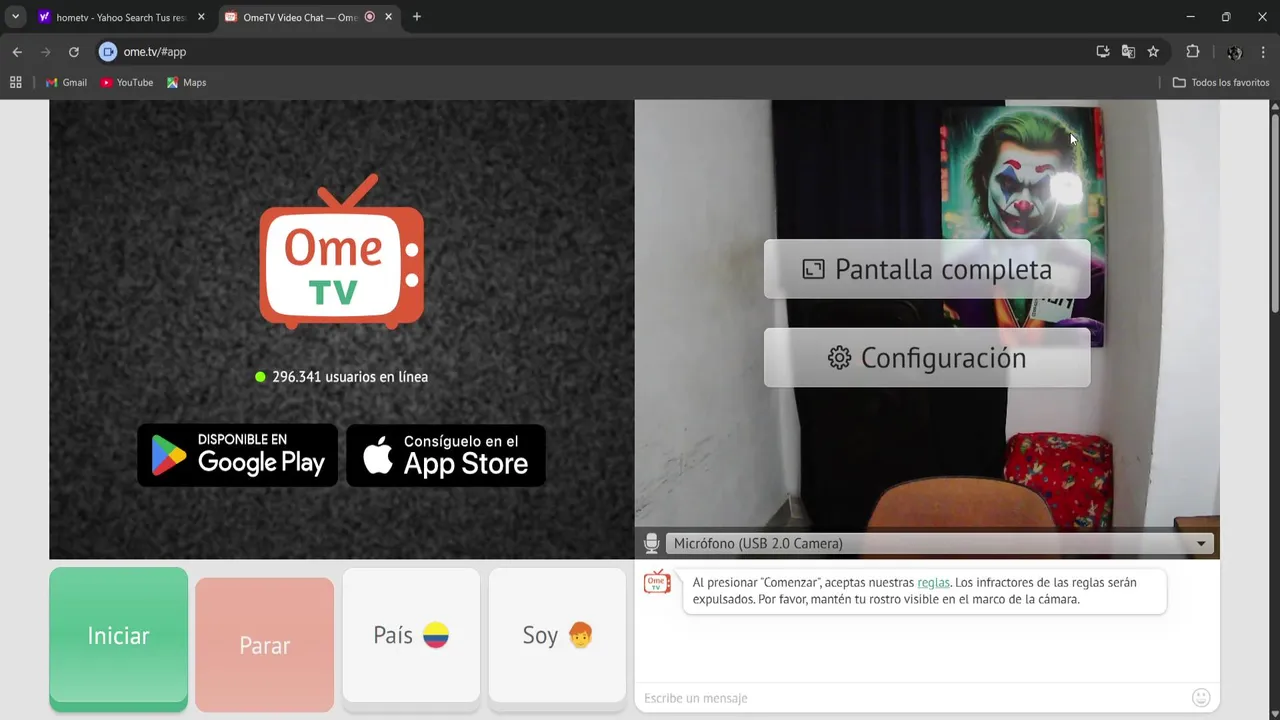This screenshot has height=720, width=1280.
Task: Click the Colombia flag icon
Action: point(436,635)
